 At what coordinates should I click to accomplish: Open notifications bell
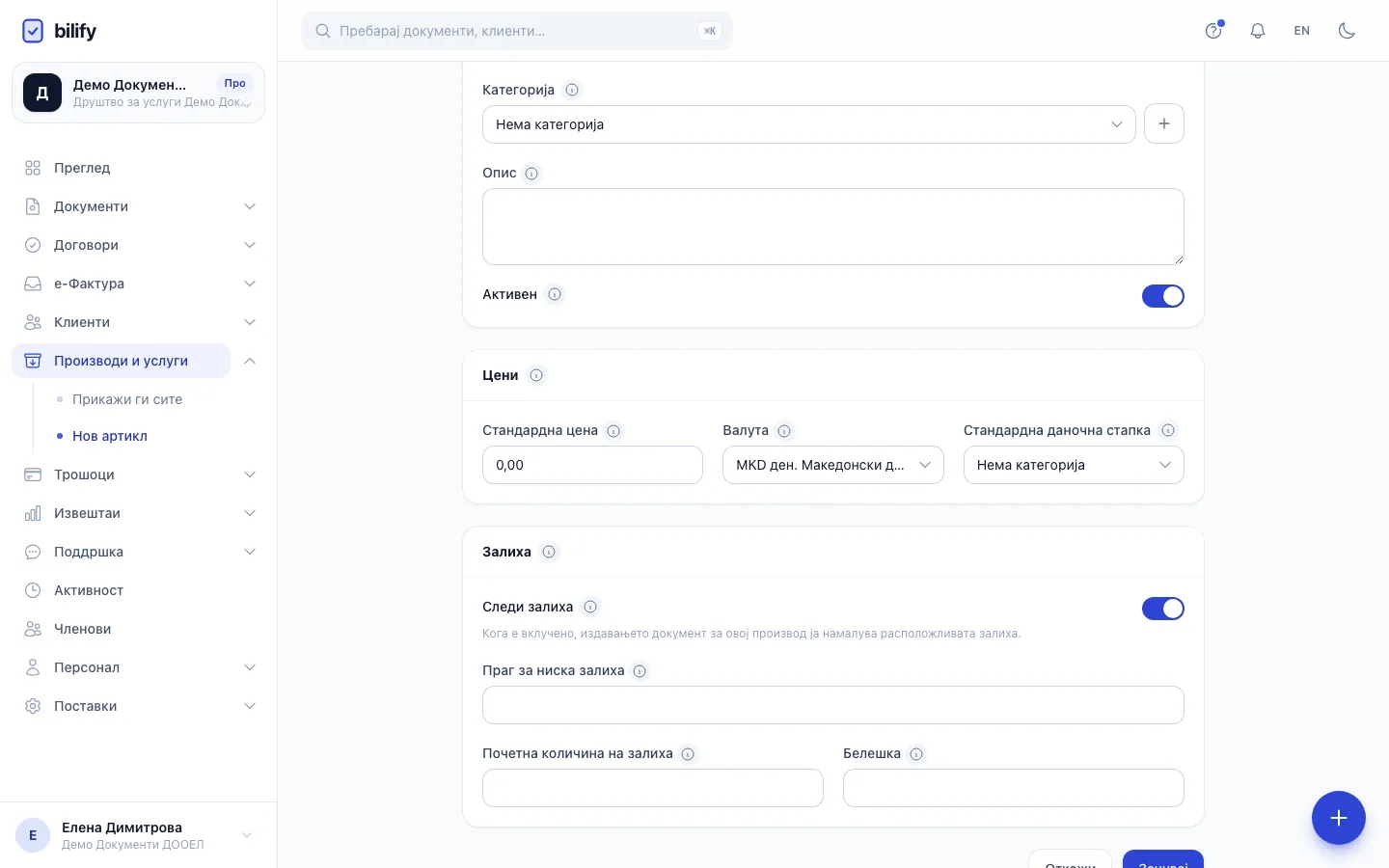(1258, 31)
